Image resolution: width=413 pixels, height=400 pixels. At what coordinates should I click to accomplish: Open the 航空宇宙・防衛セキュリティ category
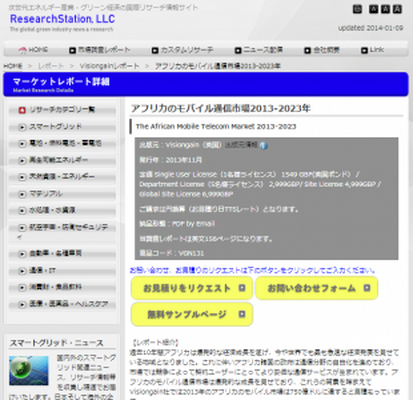pyautogui.click(x=62, y=231)
